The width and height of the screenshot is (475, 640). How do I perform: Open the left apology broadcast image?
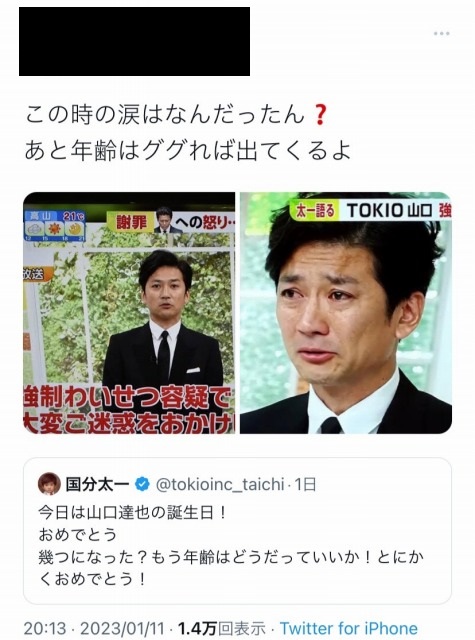(129, 313)
